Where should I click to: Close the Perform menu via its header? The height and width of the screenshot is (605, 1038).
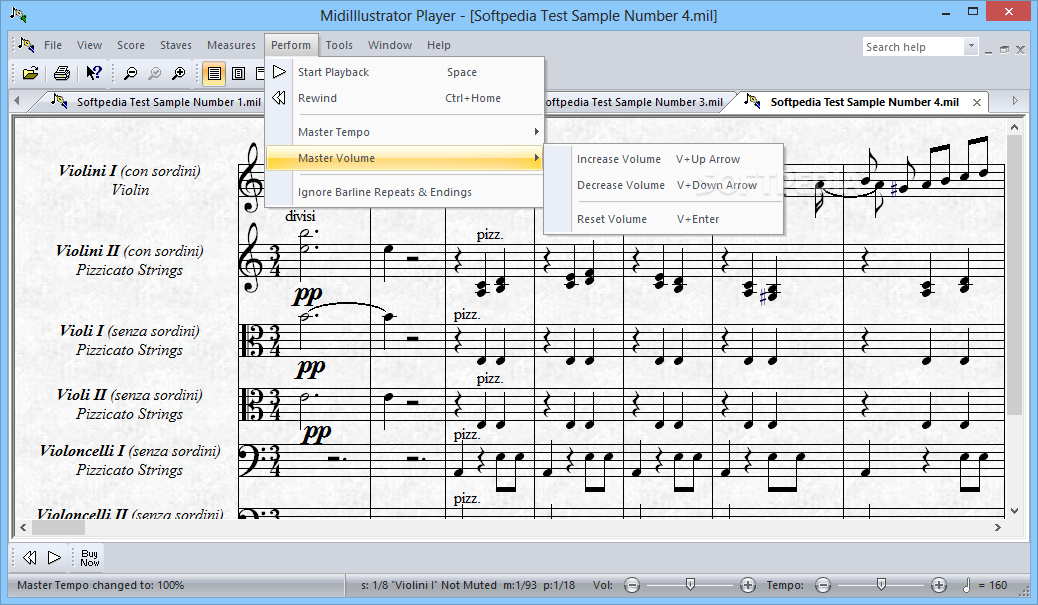[x=291, y=45]
